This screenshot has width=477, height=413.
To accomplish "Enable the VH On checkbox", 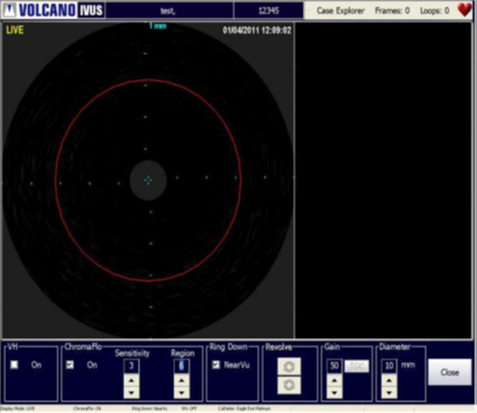I will point(14,365).
